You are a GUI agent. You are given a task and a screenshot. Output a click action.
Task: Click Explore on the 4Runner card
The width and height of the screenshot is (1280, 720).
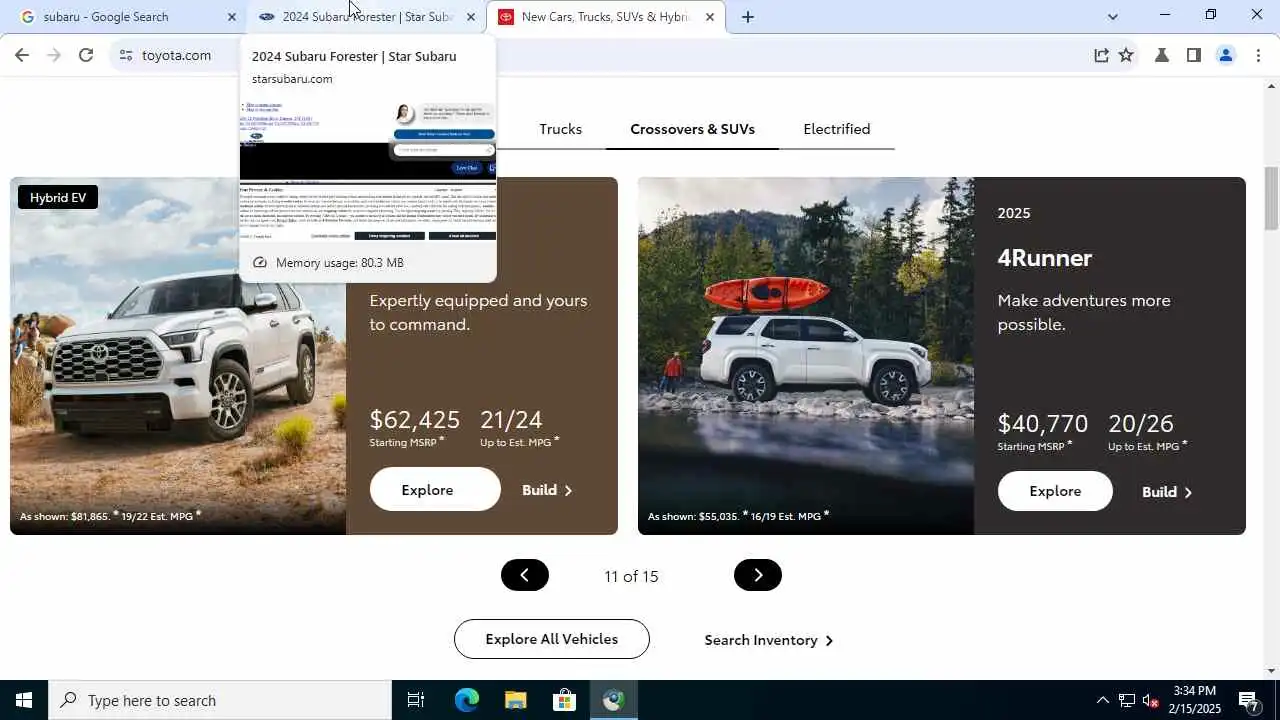(x=1055, y=491)
